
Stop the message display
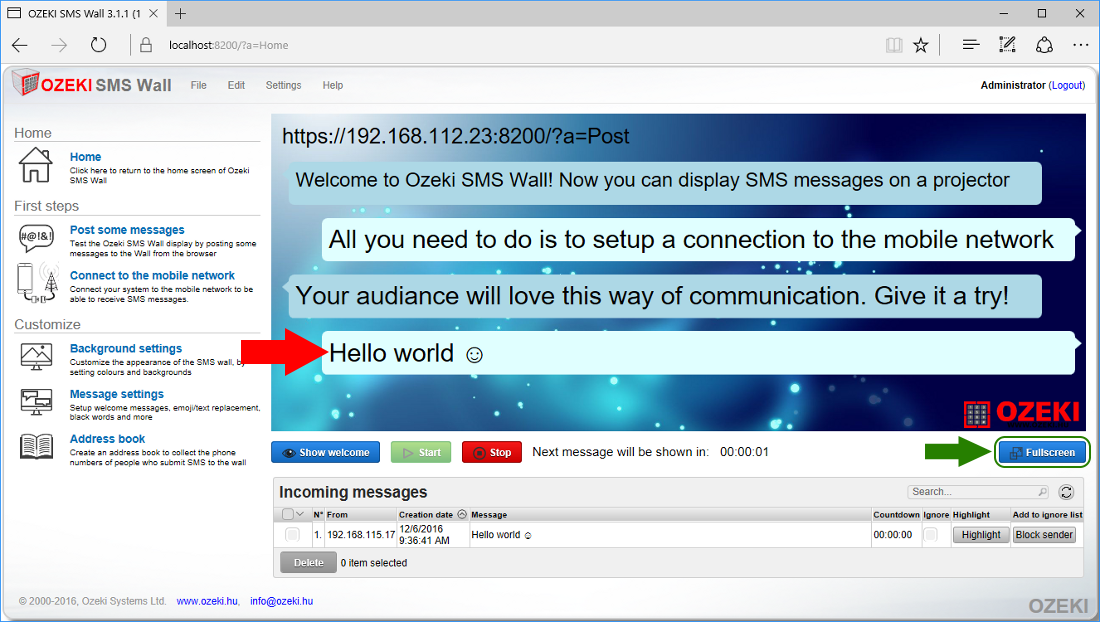(492, 452)
